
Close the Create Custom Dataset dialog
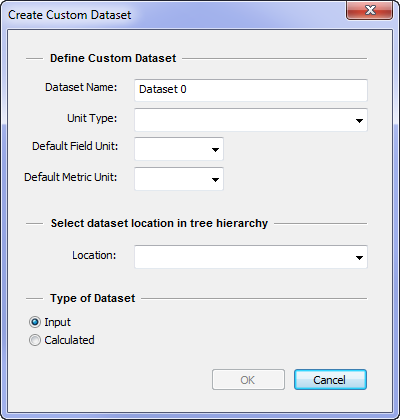[370, 10]
